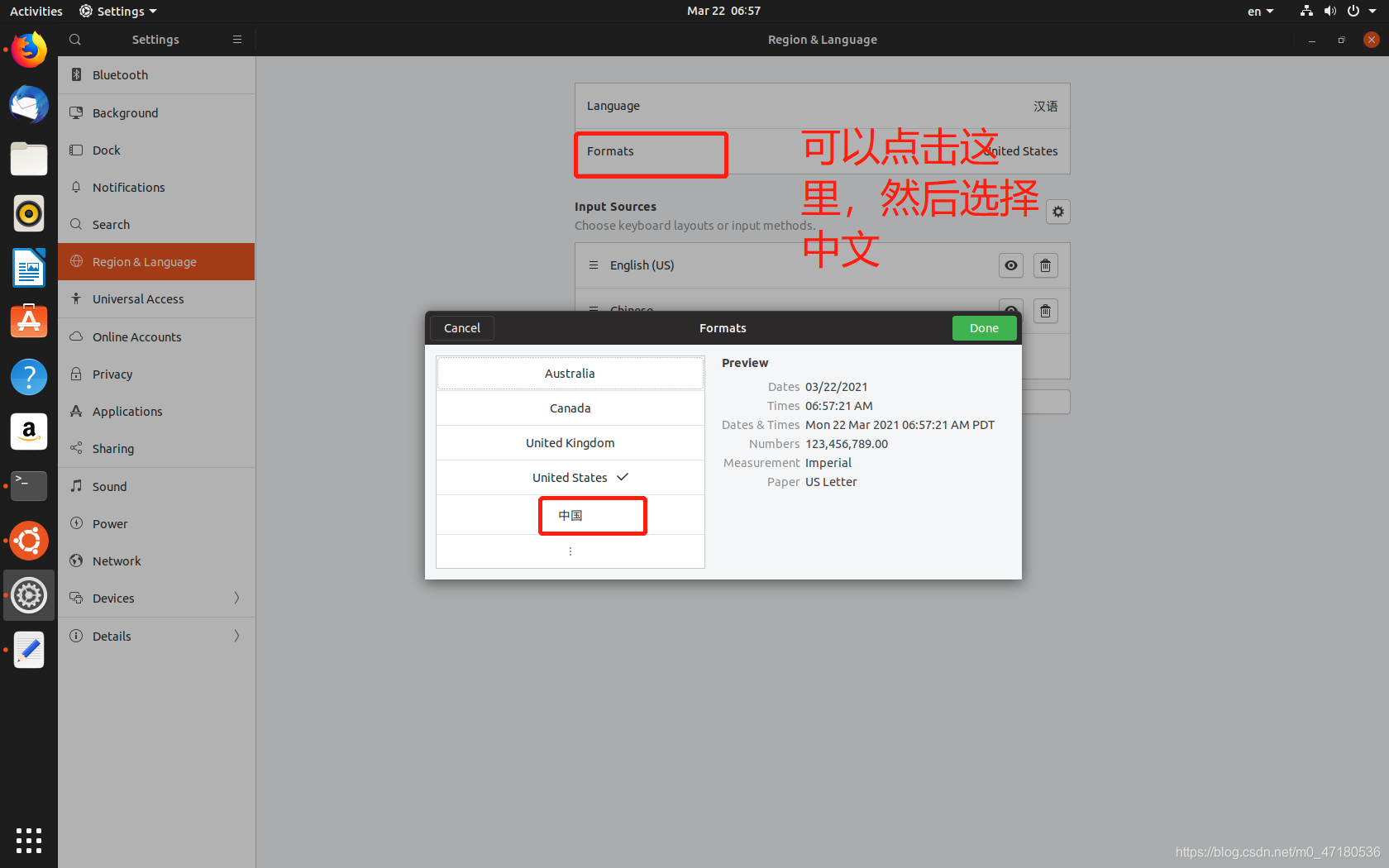
Task: Choose Australia format
Action: point(570,374)
